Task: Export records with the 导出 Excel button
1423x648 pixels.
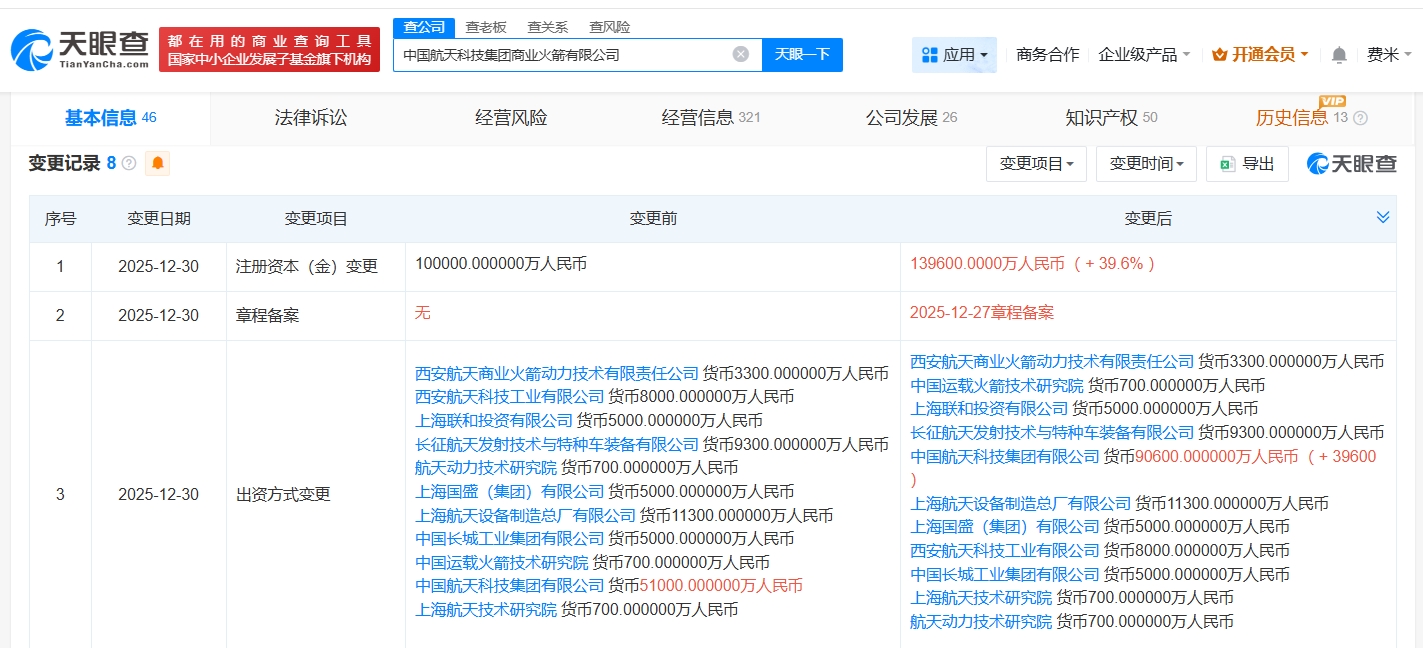Action: click(1246, 164)
